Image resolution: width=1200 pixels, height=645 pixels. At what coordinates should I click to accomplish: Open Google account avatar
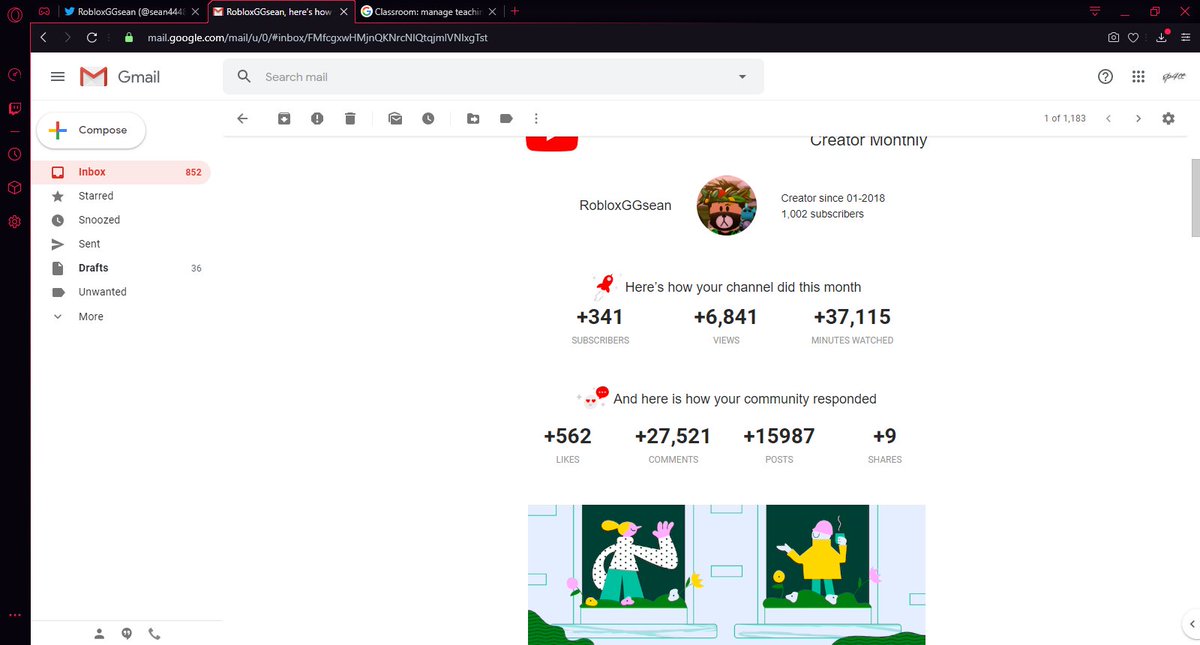[1172, 77]
